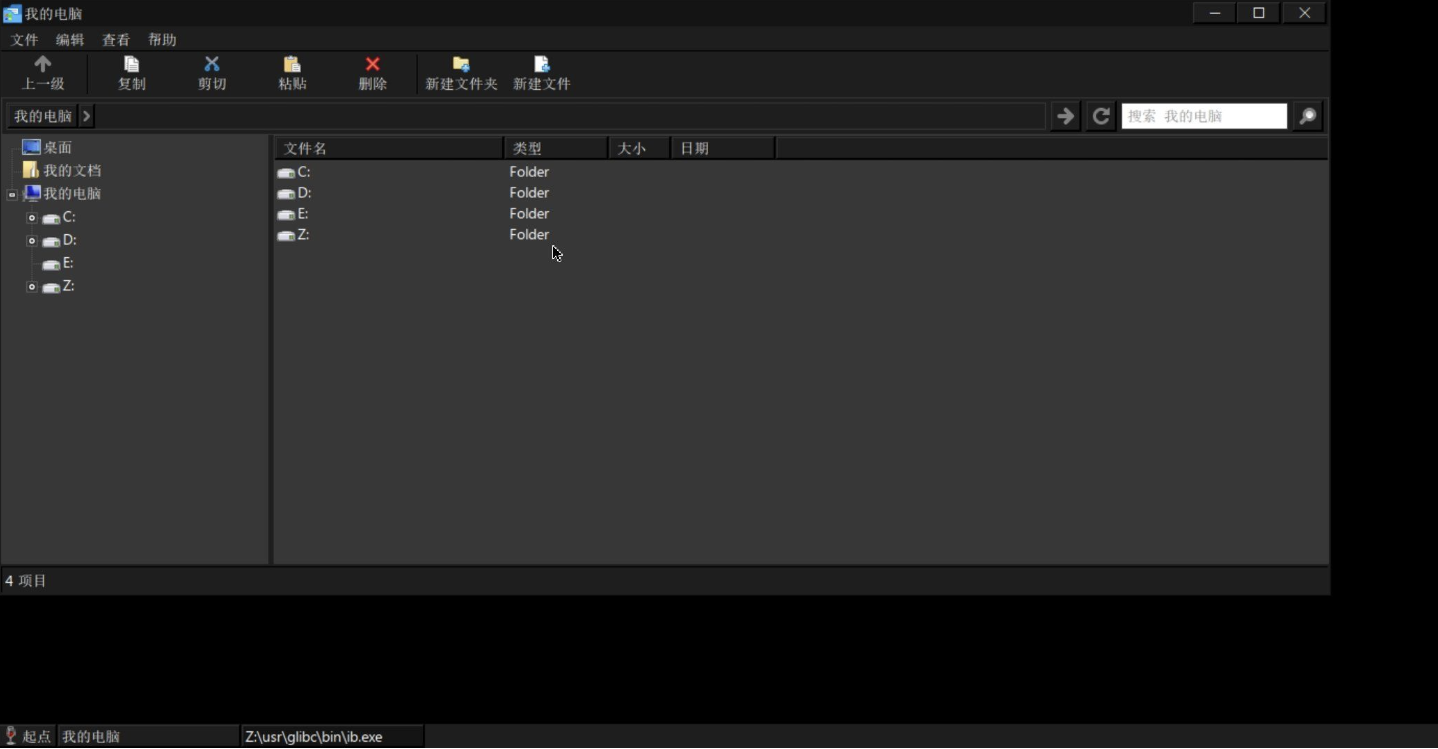Click inside the 搜索 我的电脑 search box
The width and height of the screenshot is (1438, 749).
click(1204, 116)
